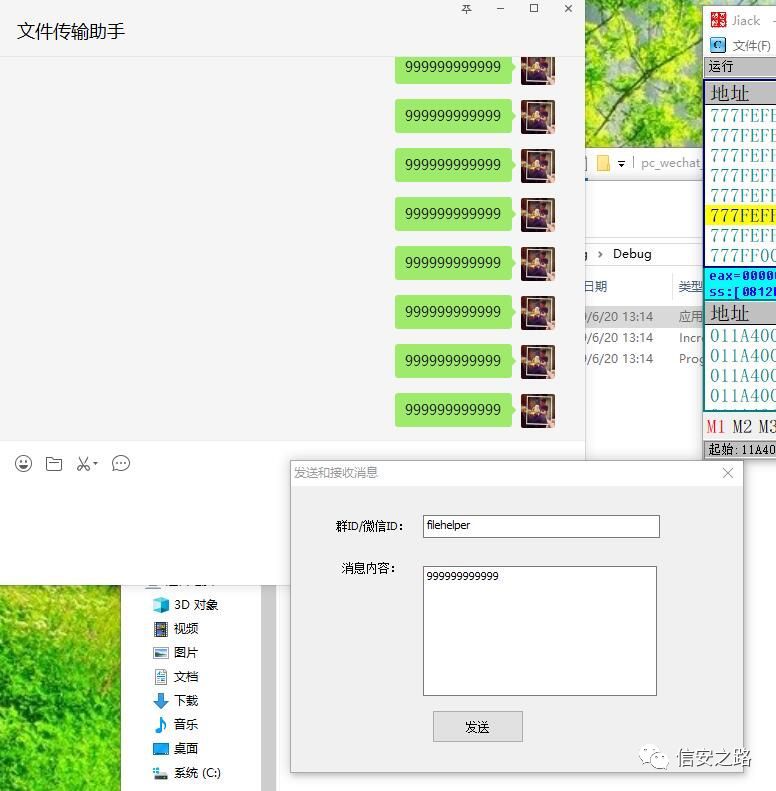776x791 pixels.
Task: Click the 下载 arrow icon
Action: [x=160, y=701]
